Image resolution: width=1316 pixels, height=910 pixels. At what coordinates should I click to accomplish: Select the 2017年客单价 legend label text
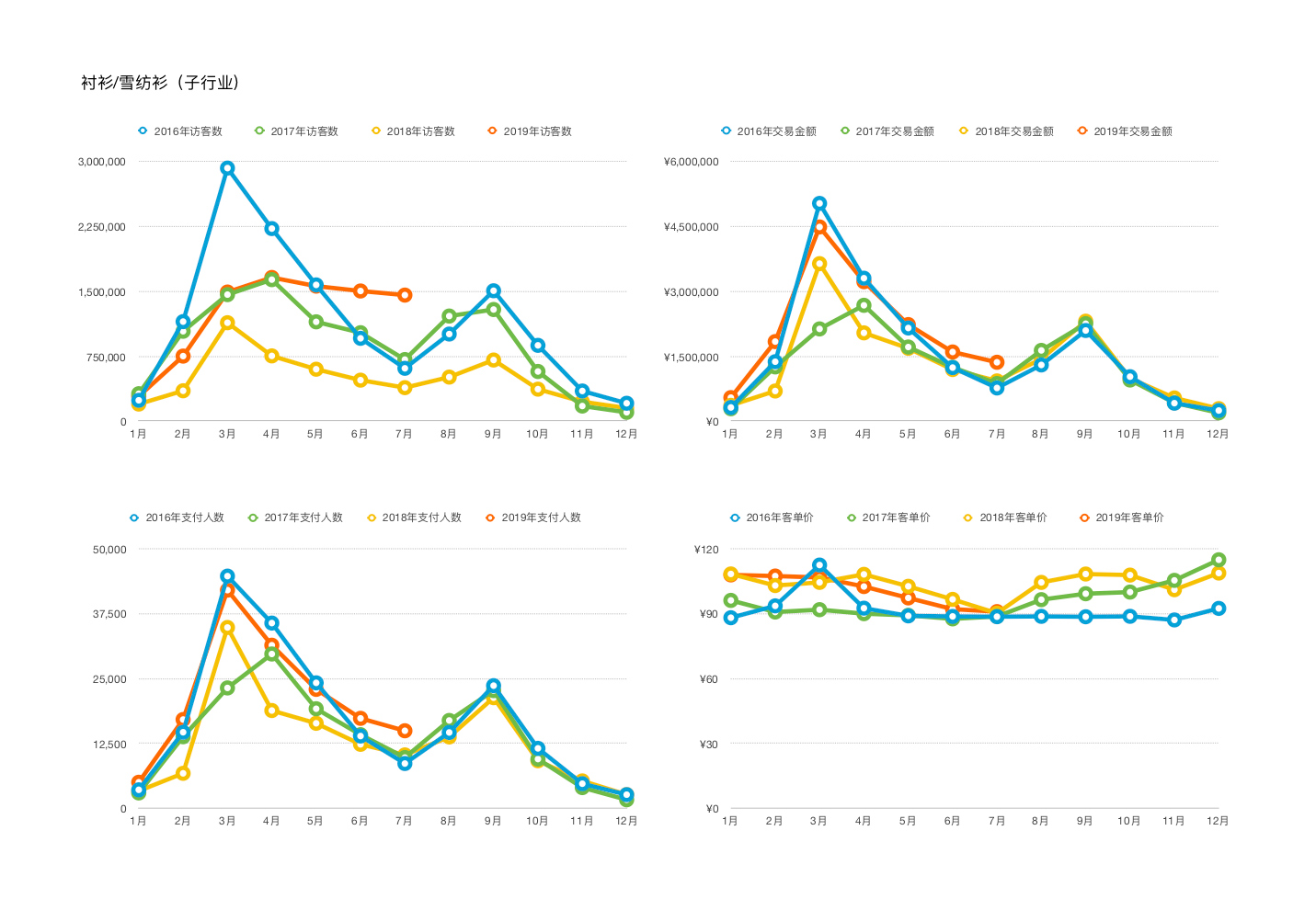(896, 518)
